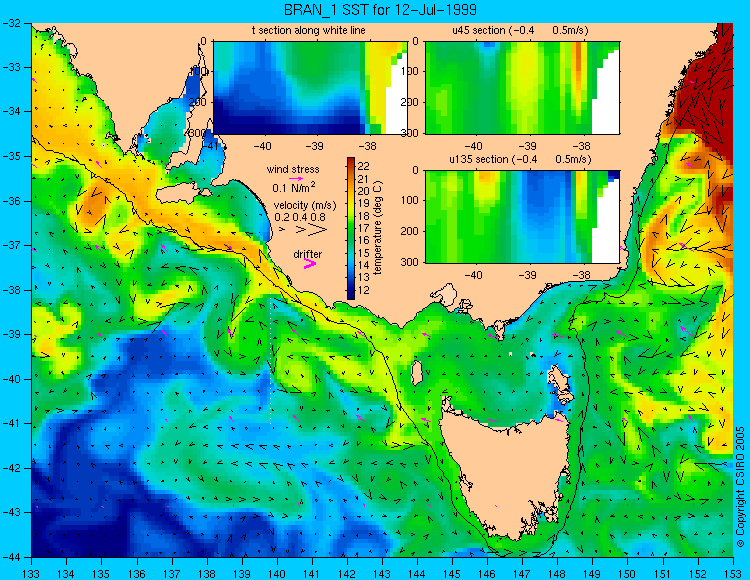750x580 pixels.
Task: Click the 'drifter' legend label
Action: [308, 254]
